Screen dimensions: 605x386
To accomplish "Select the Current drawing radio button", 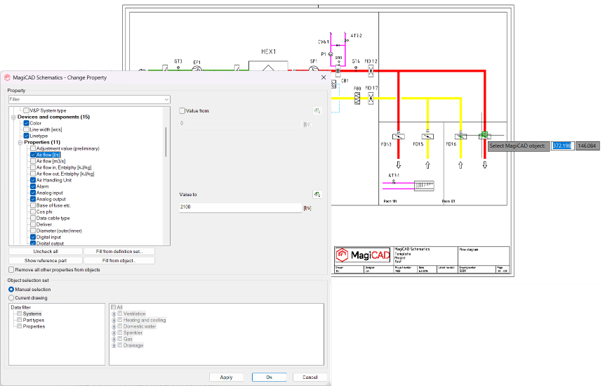I will pos(11,298).
